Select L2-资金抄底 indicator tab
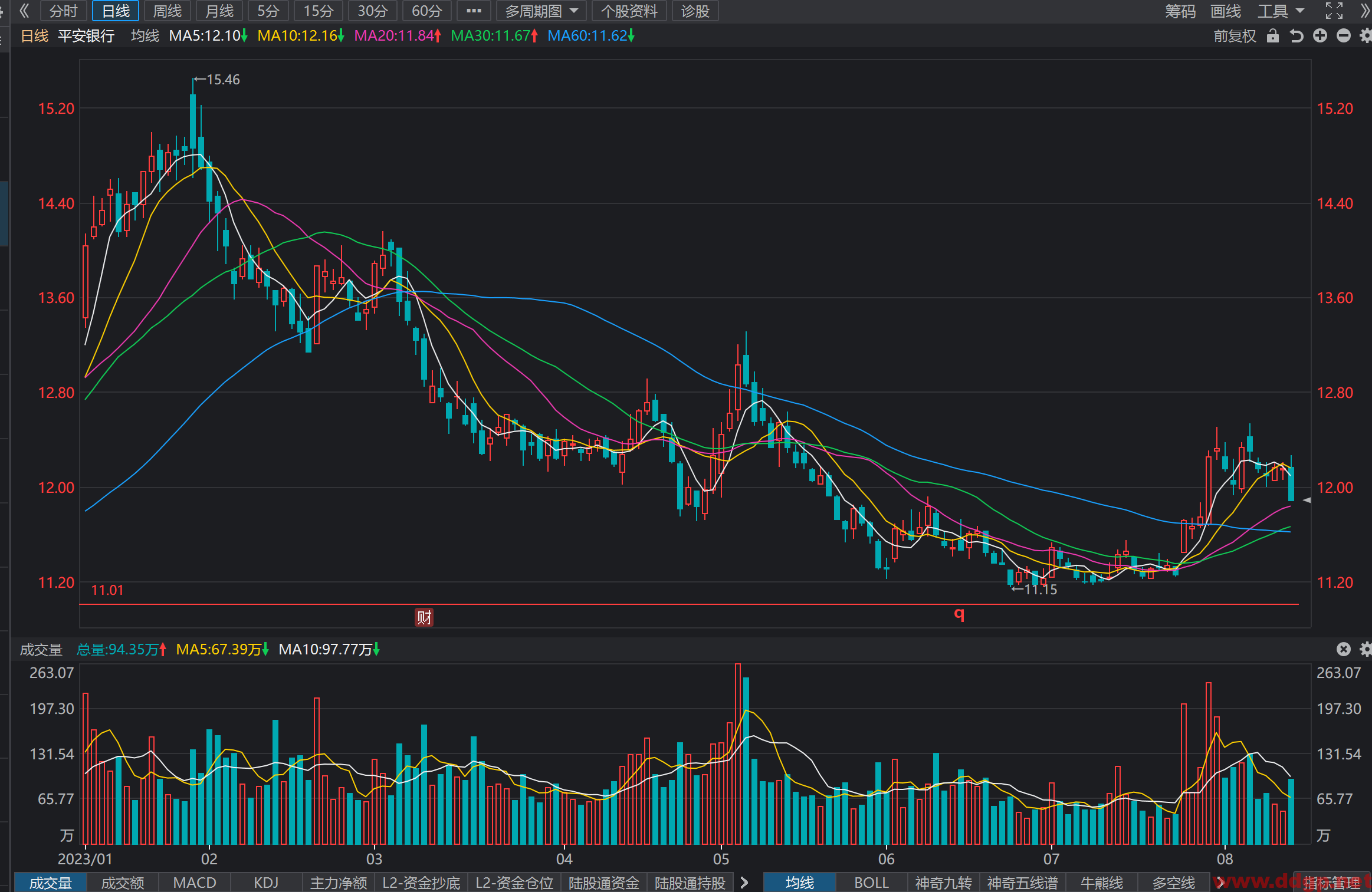Screen dimensions: 1372x892 click(421, 883)
